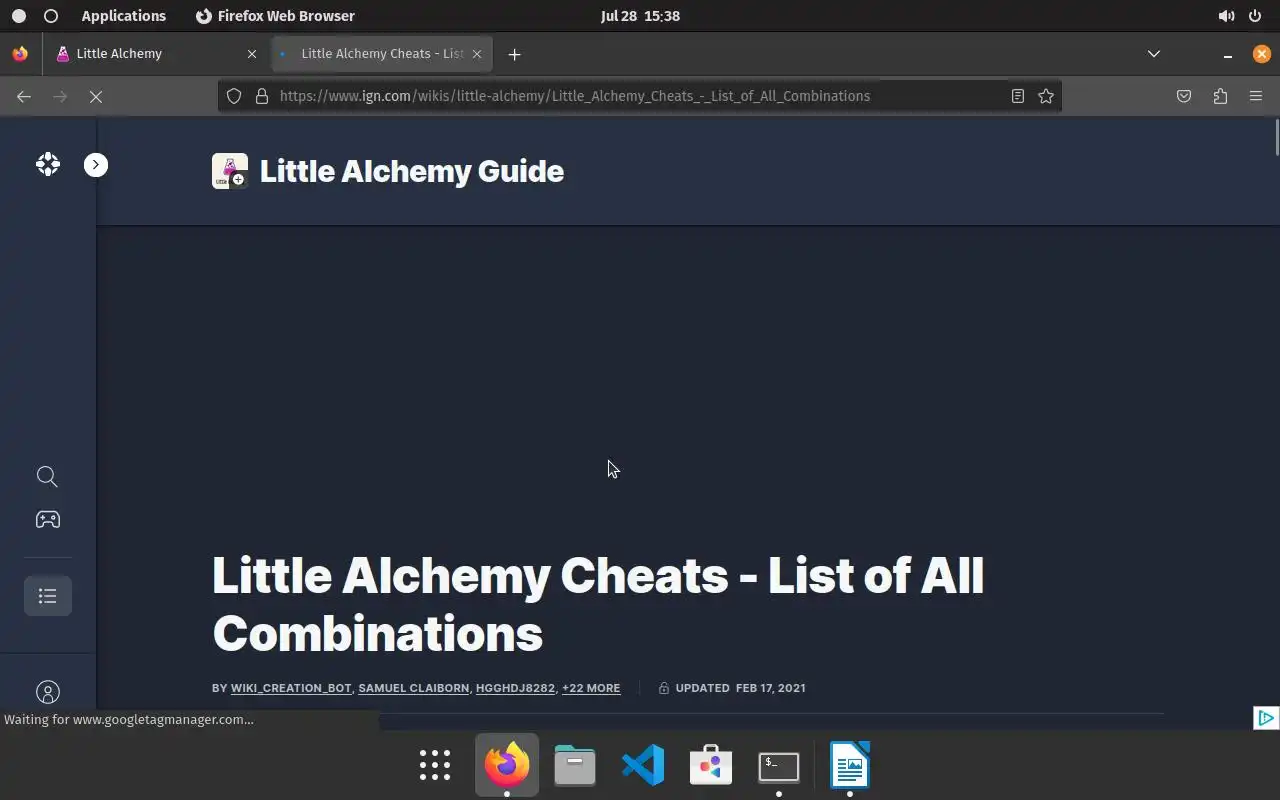Open the game controller icon in the sidebar
1280x800 pixels.
(47, 519)
